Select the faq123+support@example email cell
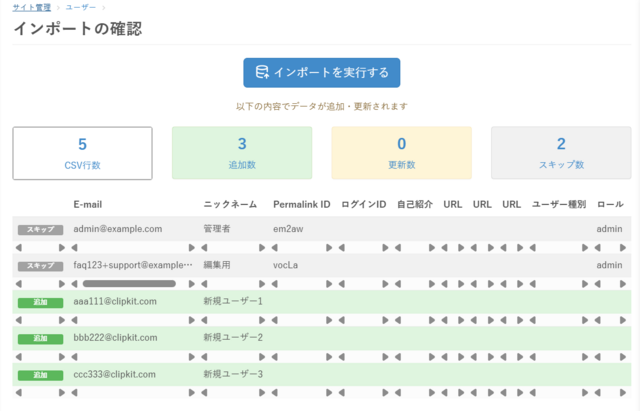640x411 pixels. (x=133, y=265)
